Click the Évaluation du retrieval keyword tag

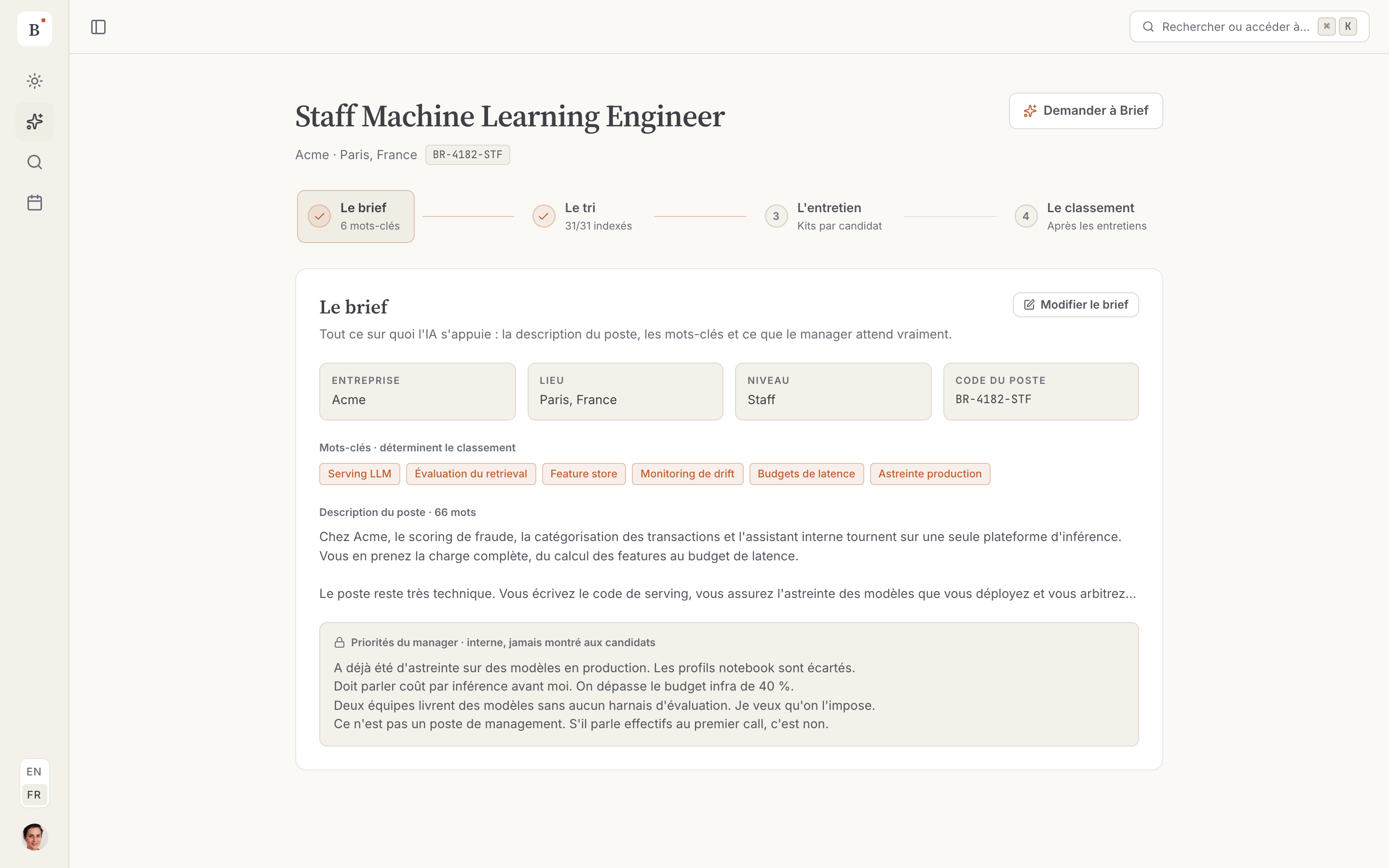(x=471, y=474)
